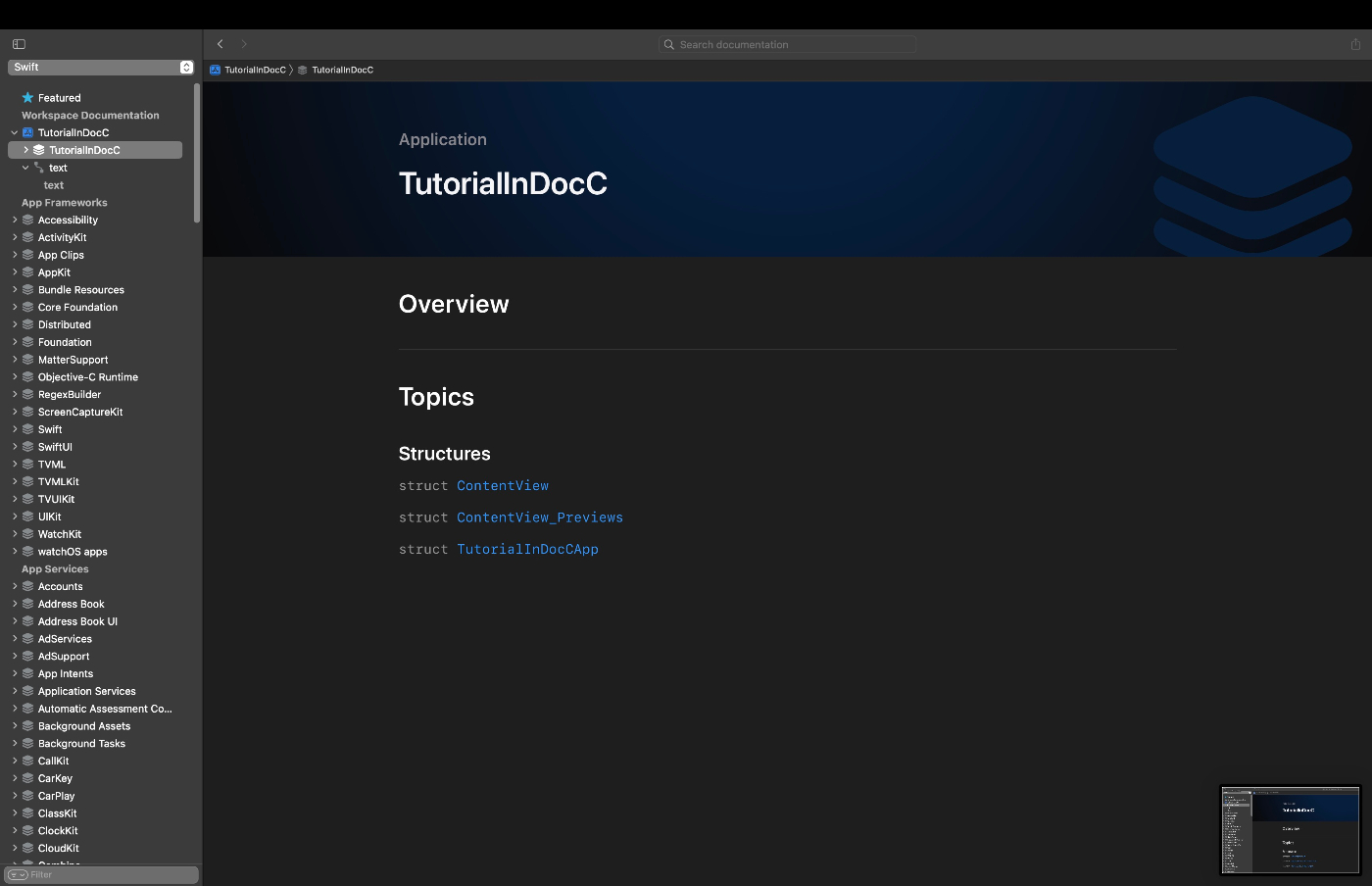The width and height of the screenshot is (1372, 886).
Task: Go forward with the right arrow
Action: (x=244, y=44)
